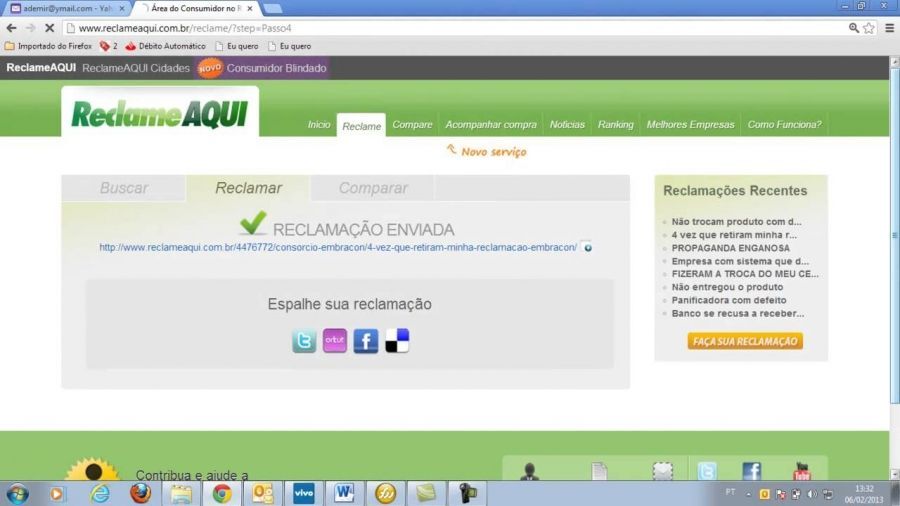Launch Internet Explorer from the taskbar
Image resolution: width=900 pixels, height=506 pixels.
coord(99,493)
